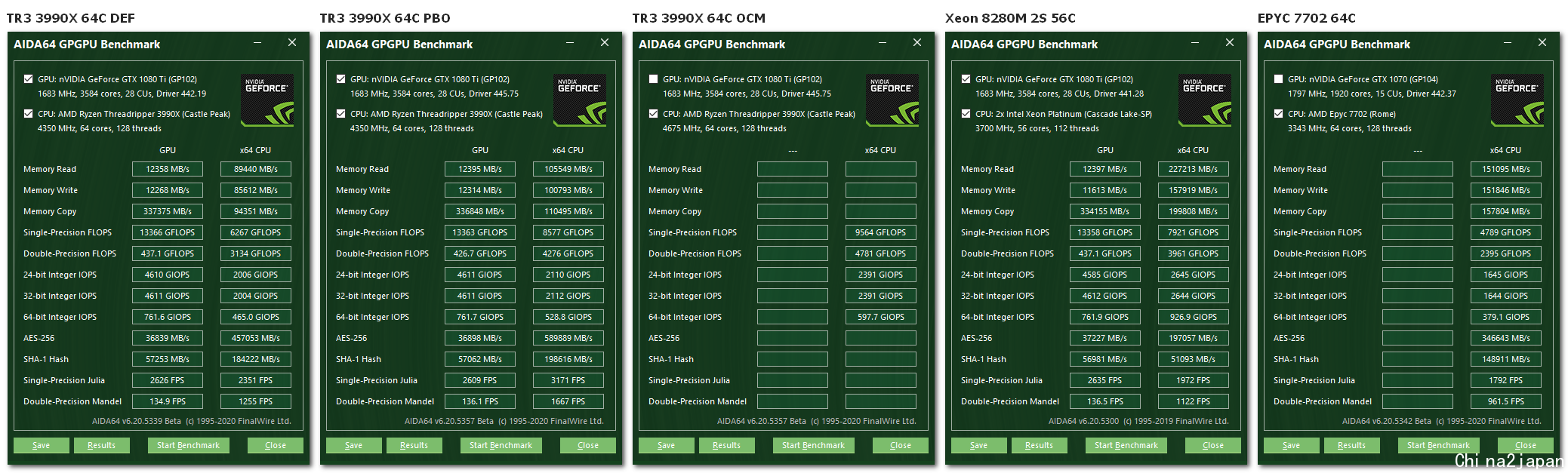Click Save in TR3 3990X PBO window
Image resolution: width=1568 pixels, height=473 pixels.
354,445
